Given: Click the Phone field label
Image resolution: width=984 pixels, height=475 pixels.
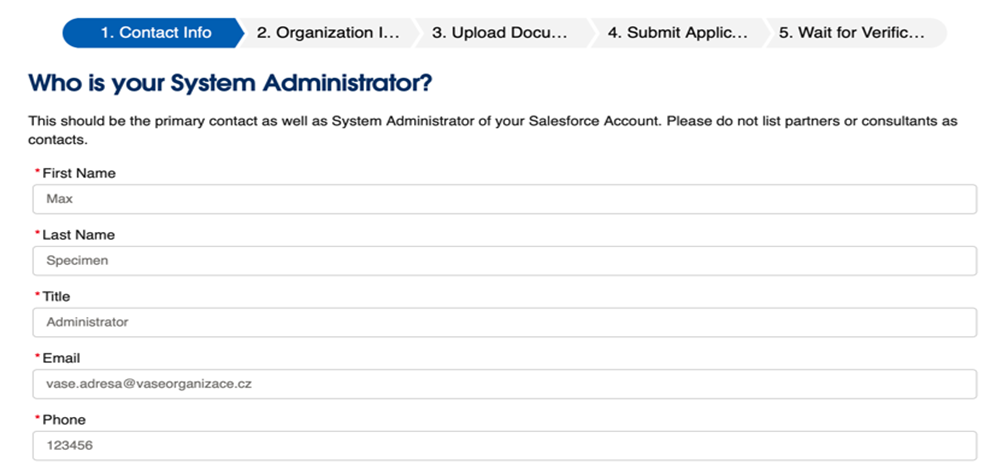Looking at the screenshot, I should click(x=64, y=420).
